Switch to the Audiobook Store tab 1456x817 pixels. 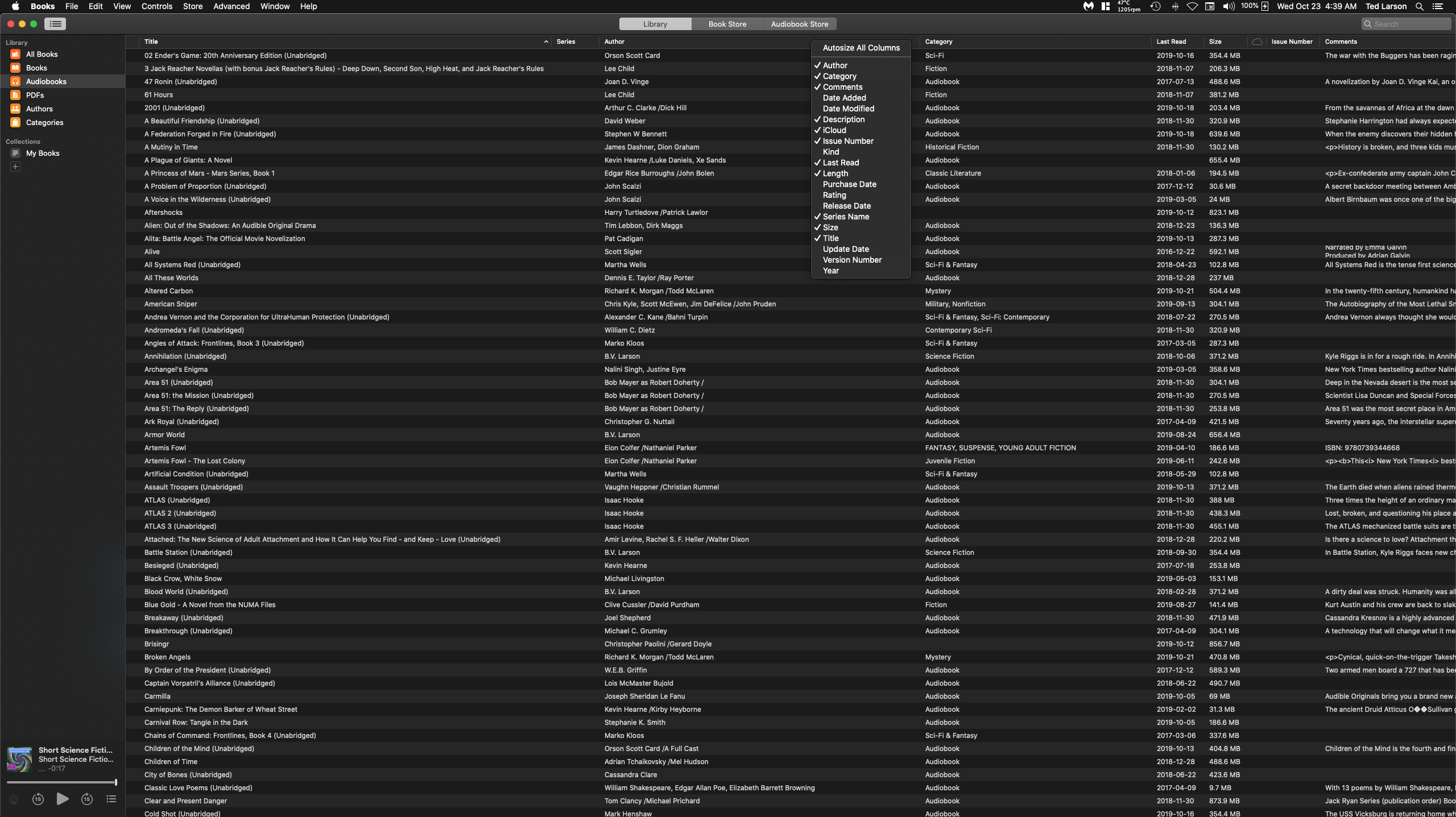click(x=799, y=24)
